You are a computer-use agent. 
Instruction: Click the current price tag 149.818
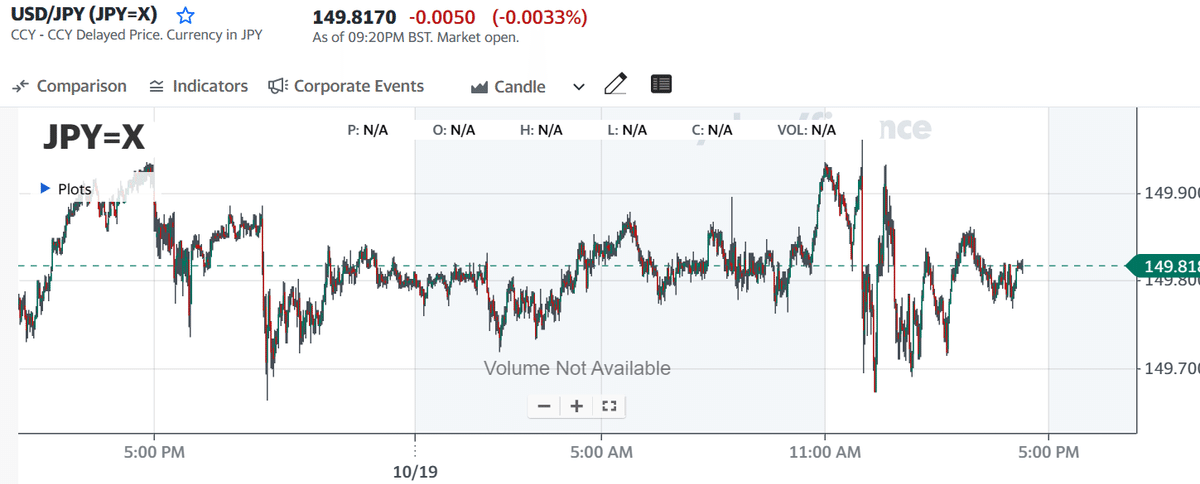[x=1168, y=266]
